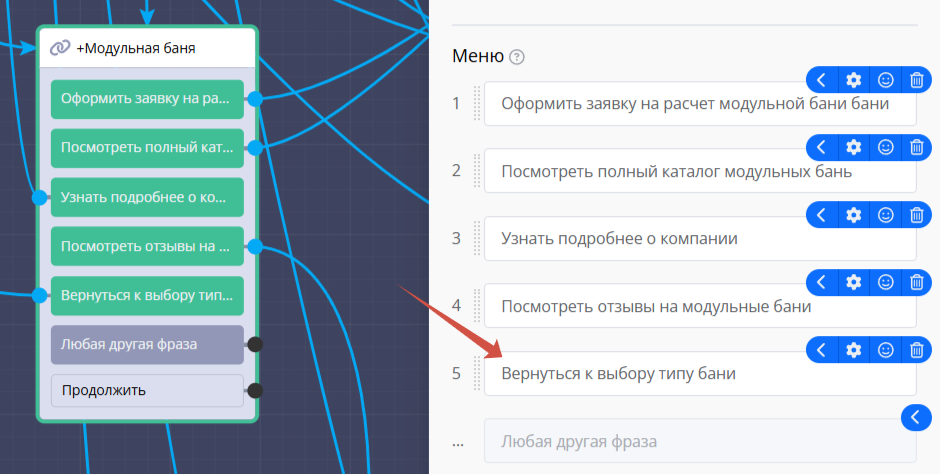Click blue connector dot of Посмотреть отзывы
The image size is (943, 474).
pyautogui.click(x=255, y=246)
